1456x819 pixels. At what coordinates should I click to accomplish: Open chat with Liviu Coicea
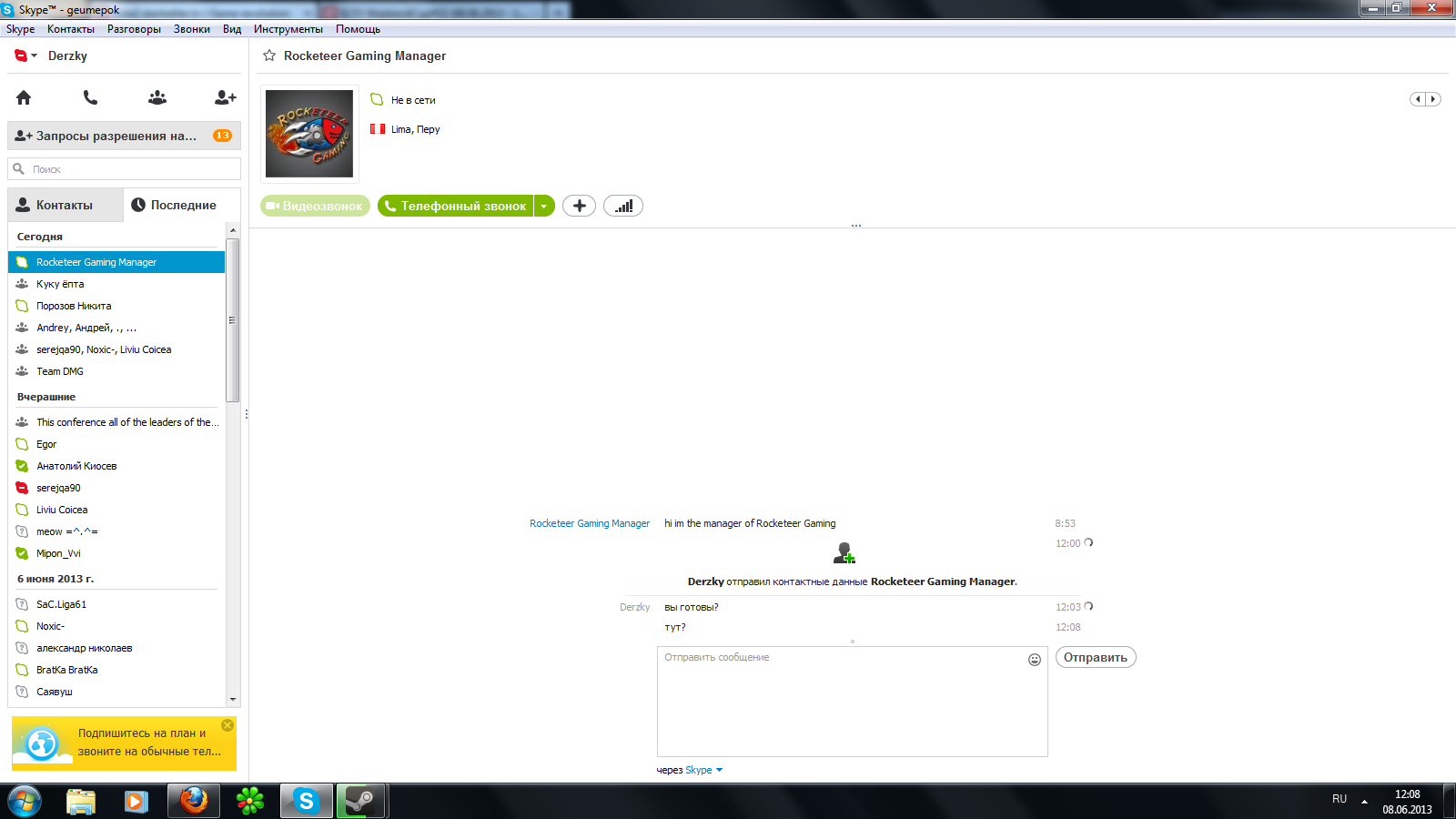tap(116, 510)
